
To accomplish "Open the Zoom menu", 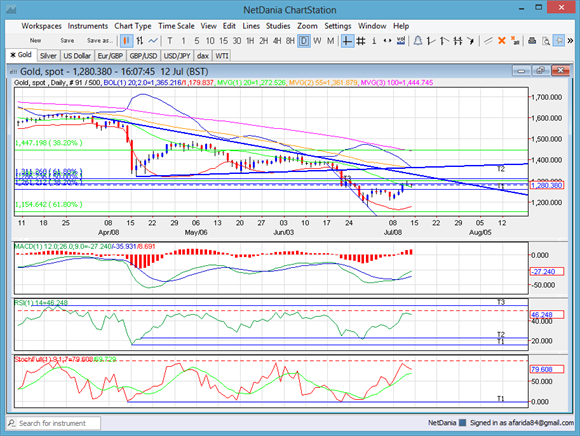I will click(307, 26).
